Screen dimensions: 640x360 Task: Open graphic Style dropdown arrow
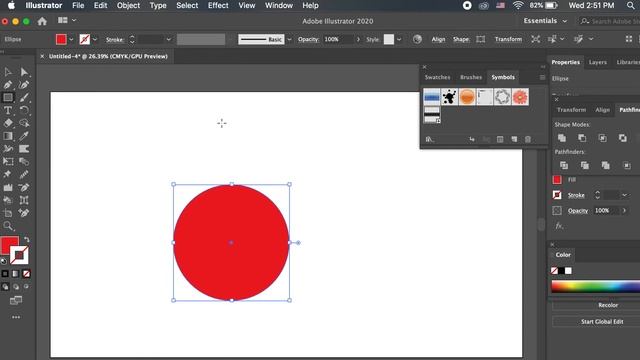(x=399, y=40)
